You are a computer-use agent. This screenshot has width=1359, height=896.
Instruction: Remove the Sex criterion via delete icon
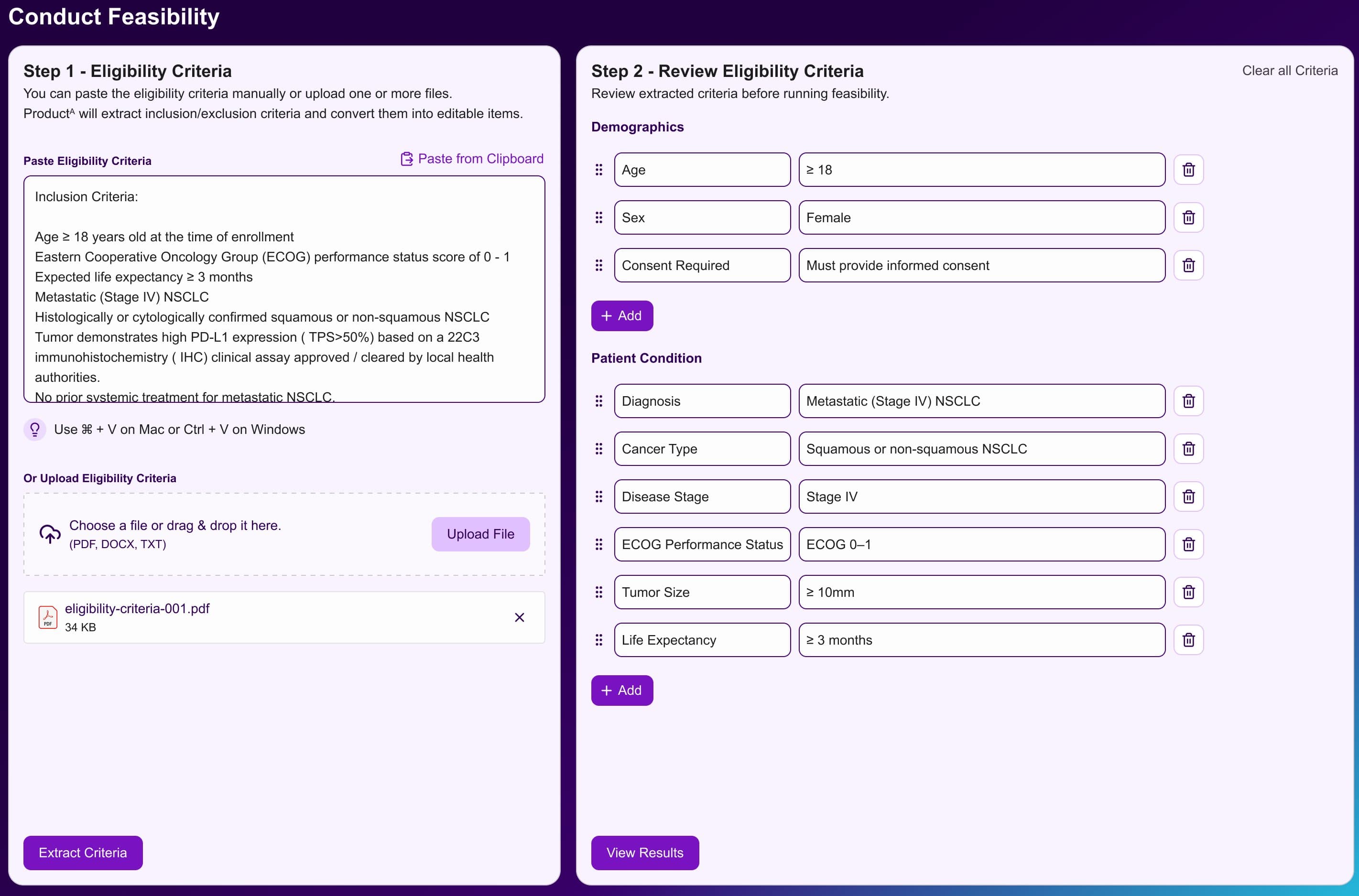pos(1189,217)
